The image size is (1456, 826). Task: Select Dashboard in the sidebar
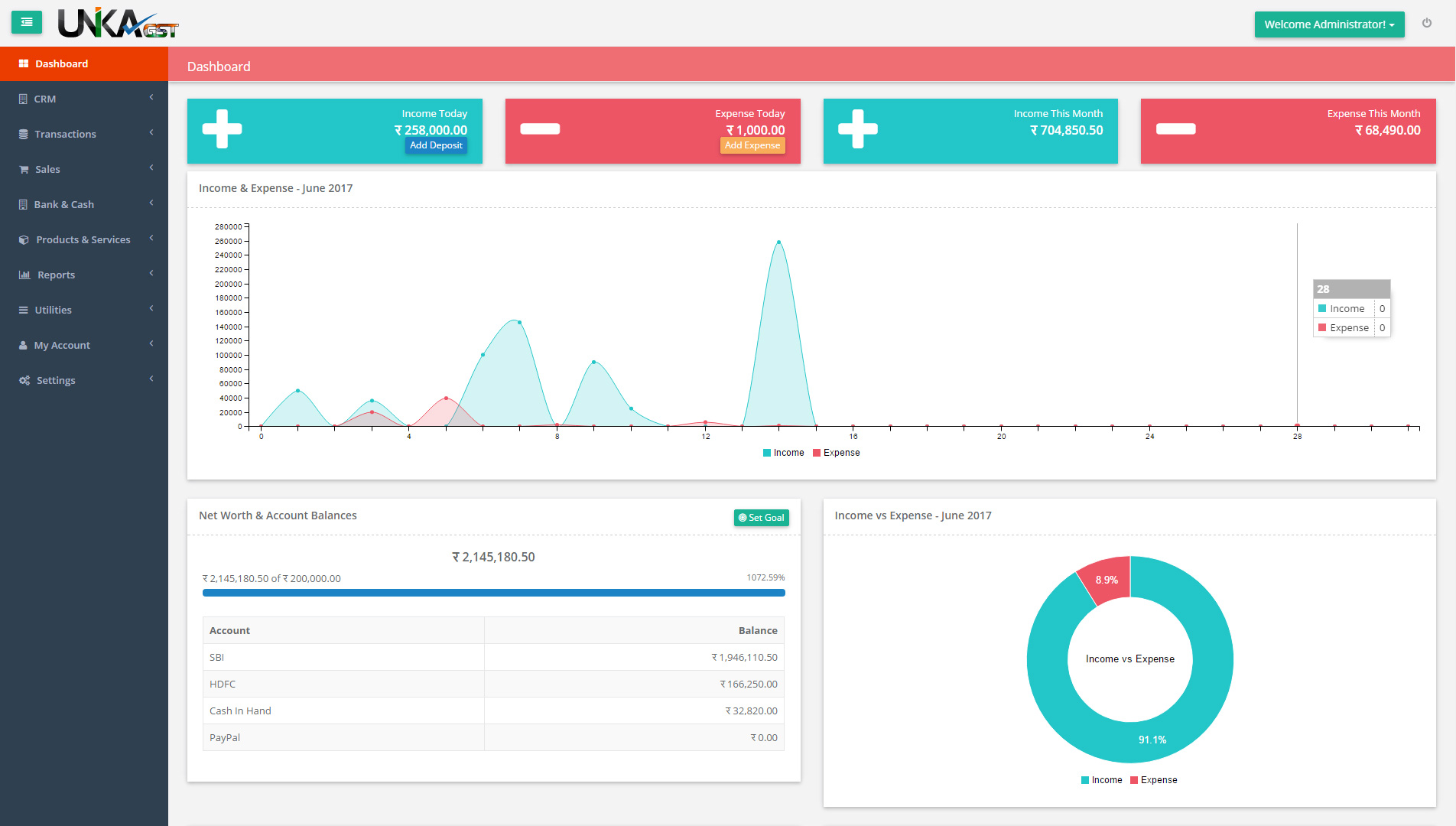click(x=61, y=64)
